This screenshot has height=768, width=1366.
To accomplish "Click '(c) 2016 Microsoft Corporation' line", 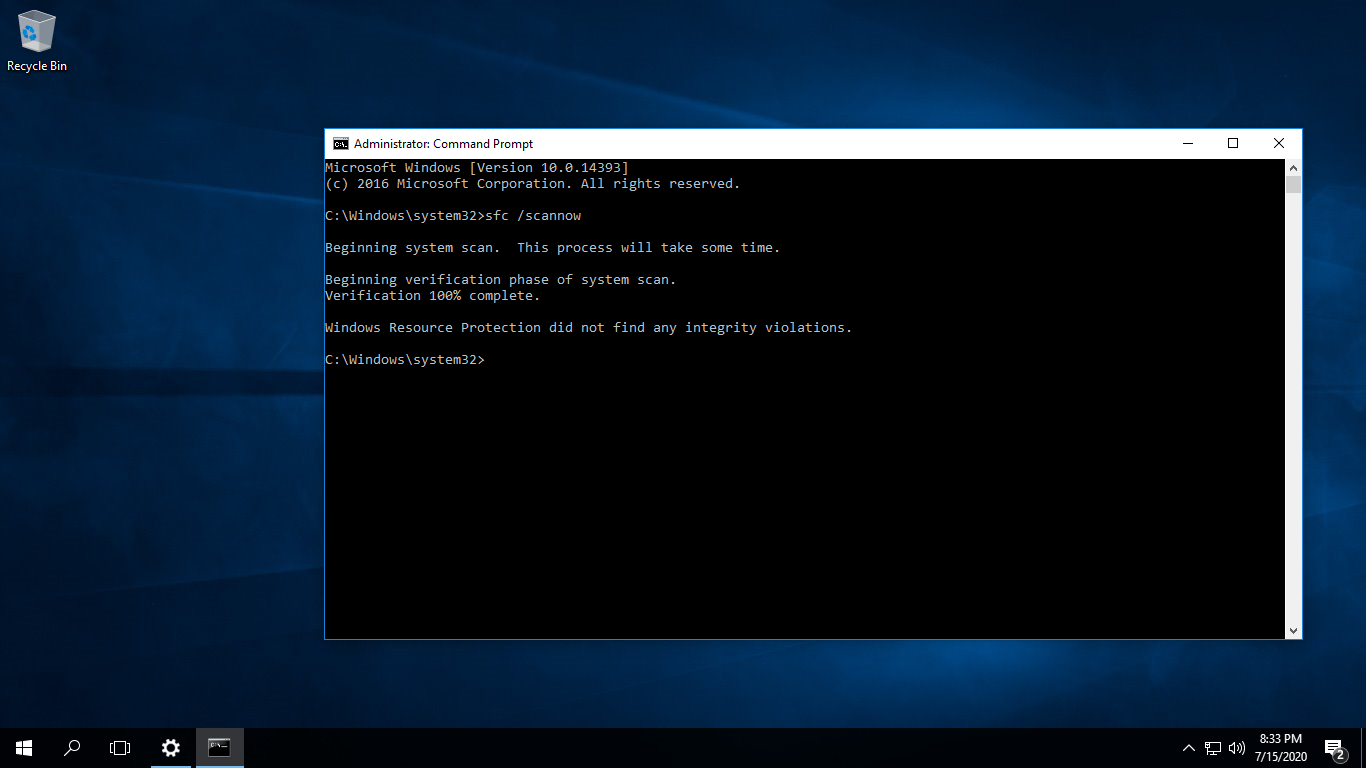I will [532, 184].
